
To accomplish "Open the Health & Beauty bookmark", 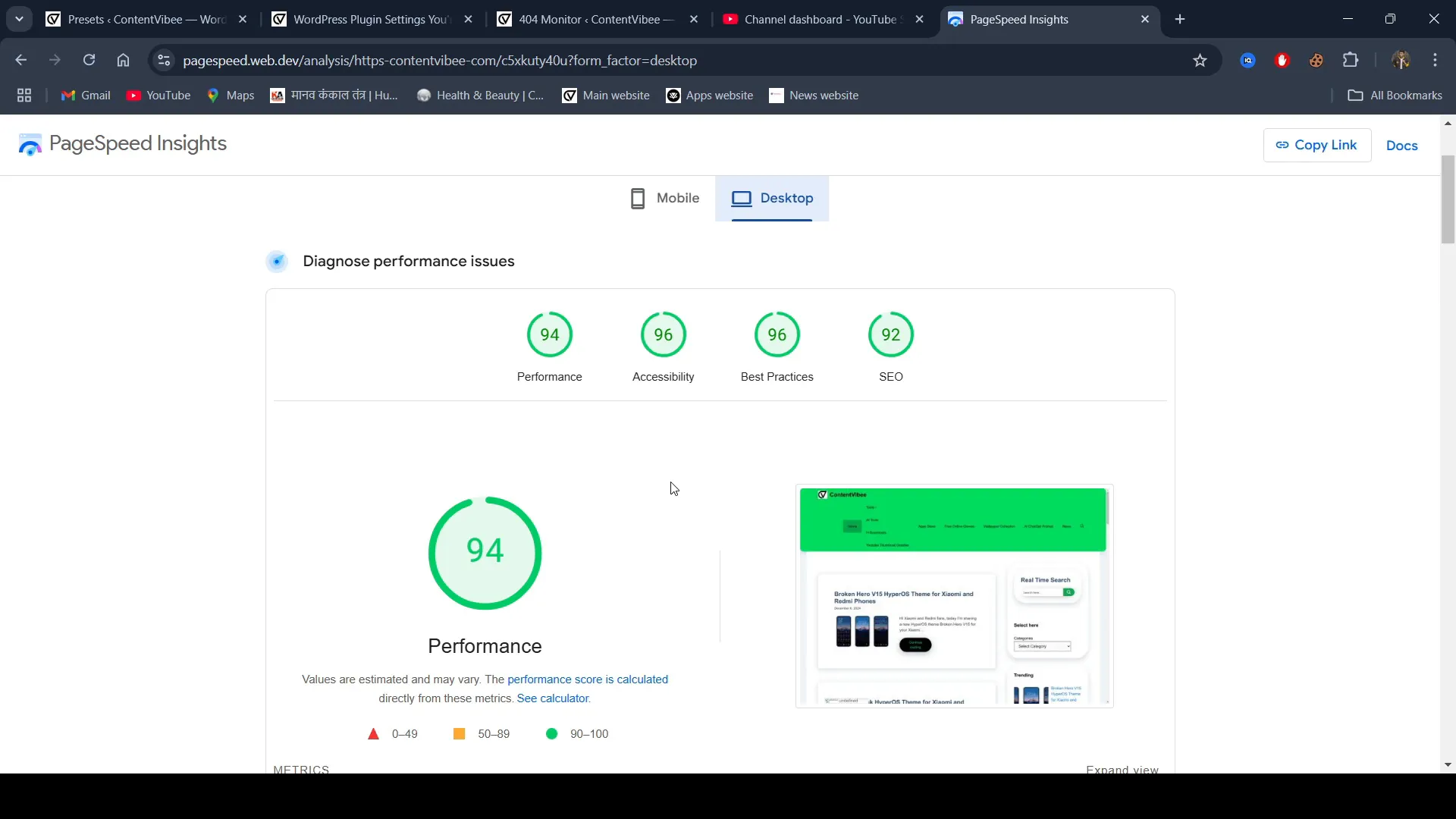I will pyautogui.click(x=481, y=96).
